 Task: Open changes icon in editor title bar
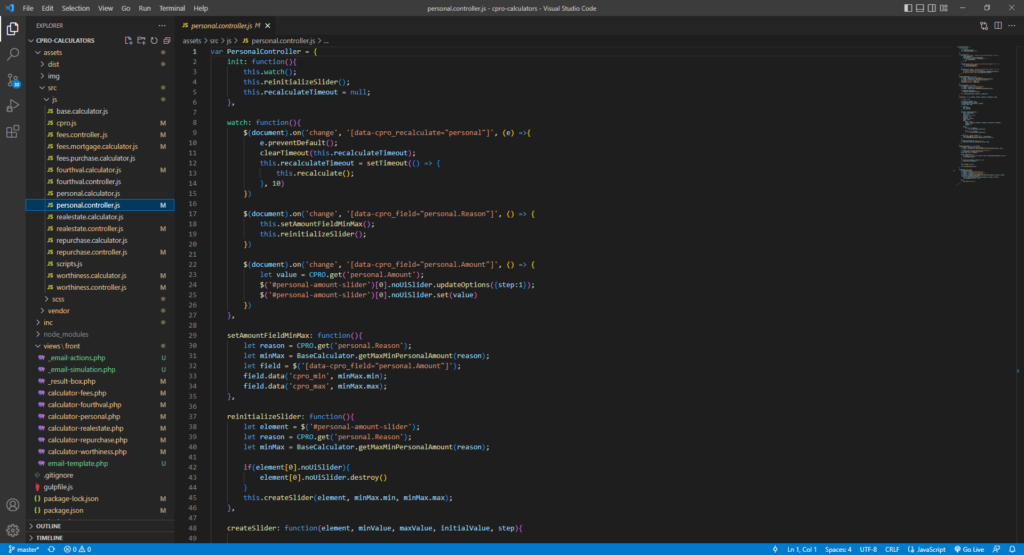(x=984, y=25)
